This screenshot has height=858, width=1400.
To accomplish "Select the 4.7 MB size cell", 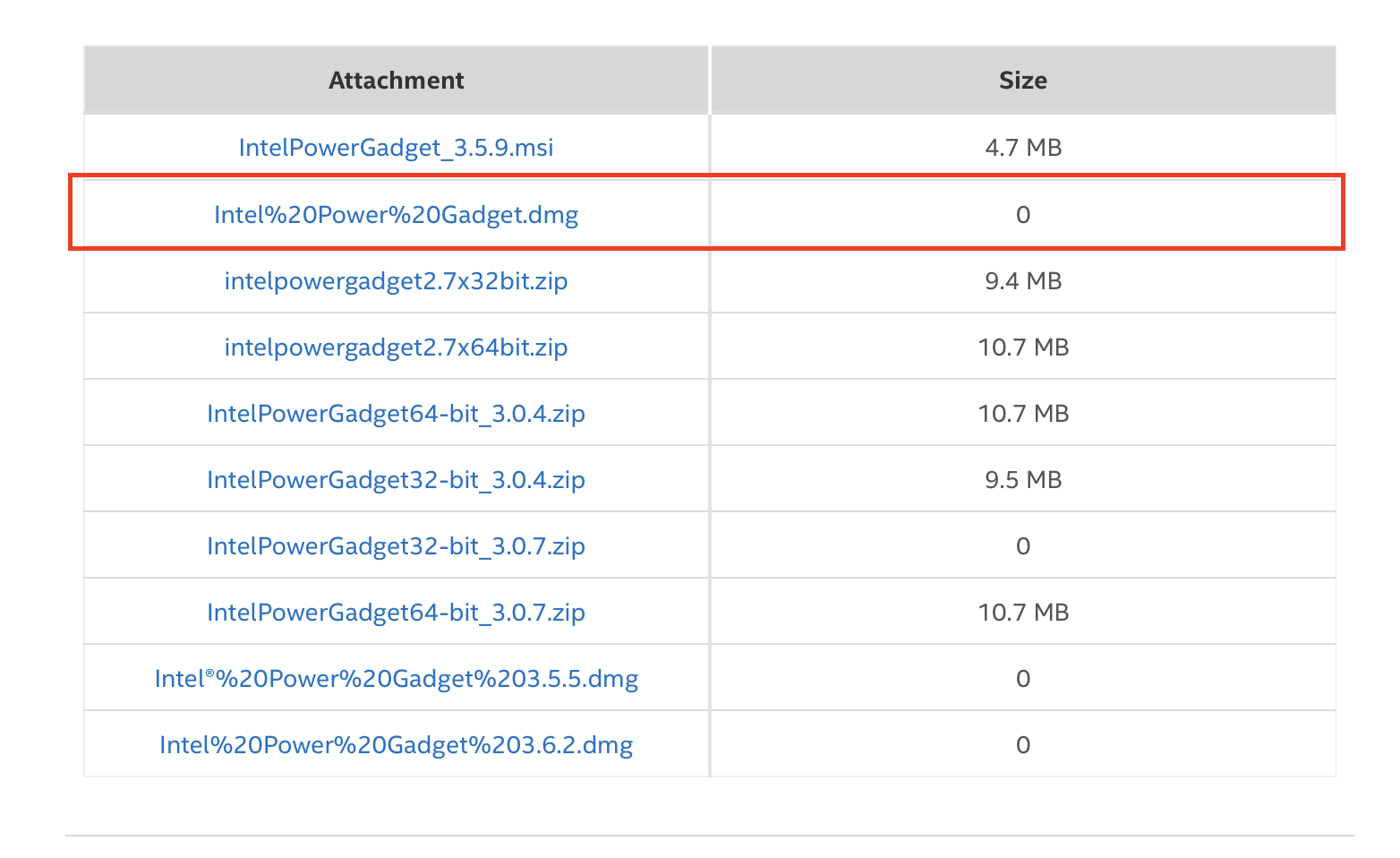I will pyautogui.click(x=1023, y=148).
